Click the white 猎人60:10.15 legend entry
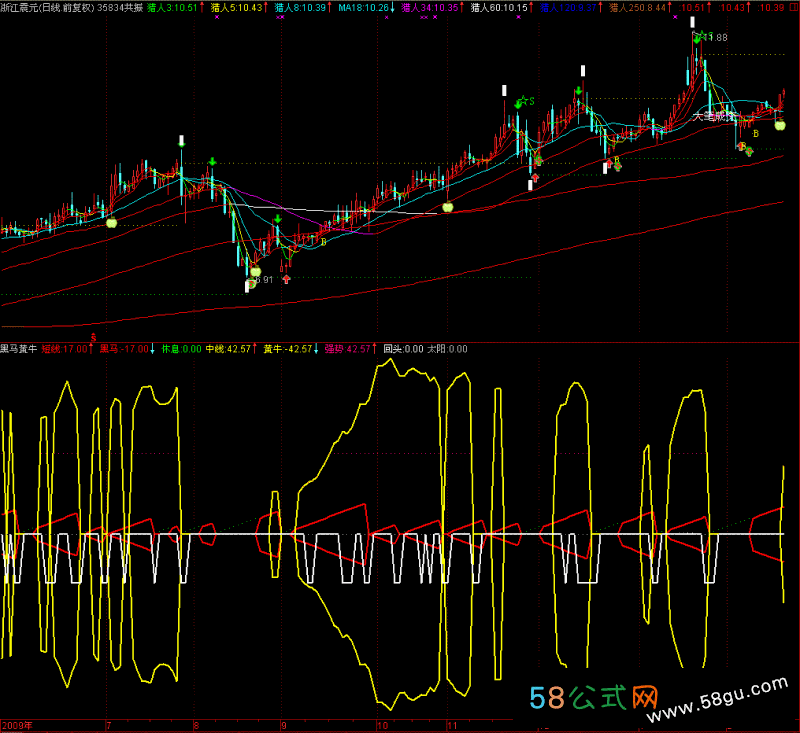 pyautogui.click(x=499, y=8)
